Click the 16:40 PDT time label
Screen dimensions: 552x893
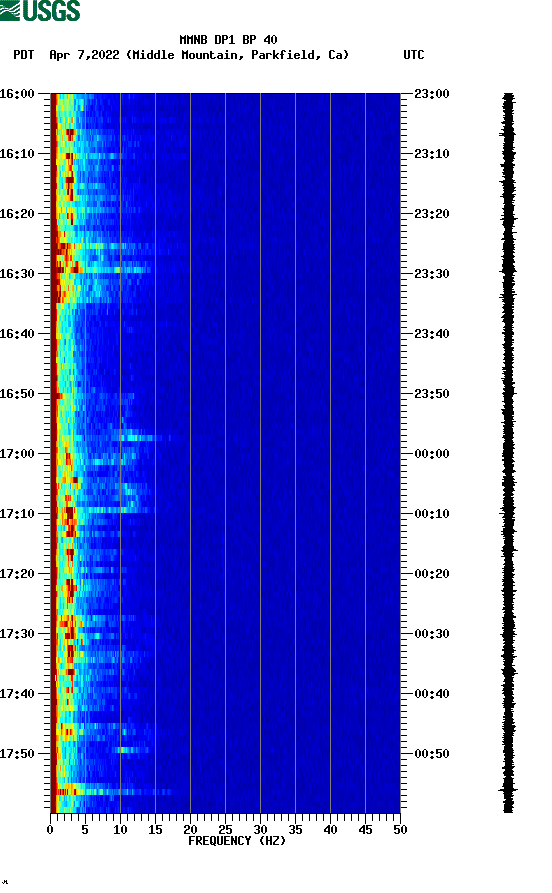(x=17, y=334)
